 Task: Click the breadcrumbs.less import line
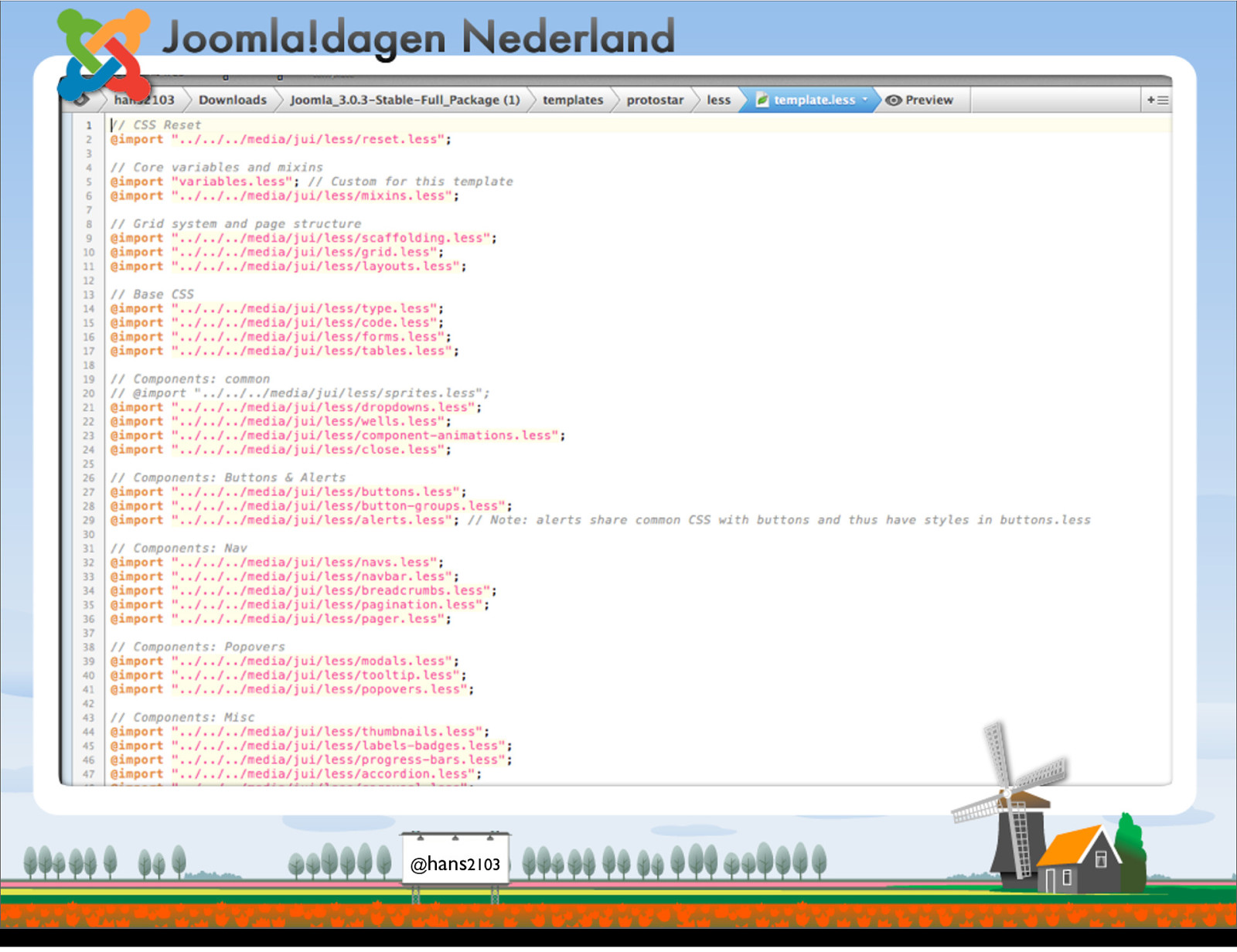304,590
